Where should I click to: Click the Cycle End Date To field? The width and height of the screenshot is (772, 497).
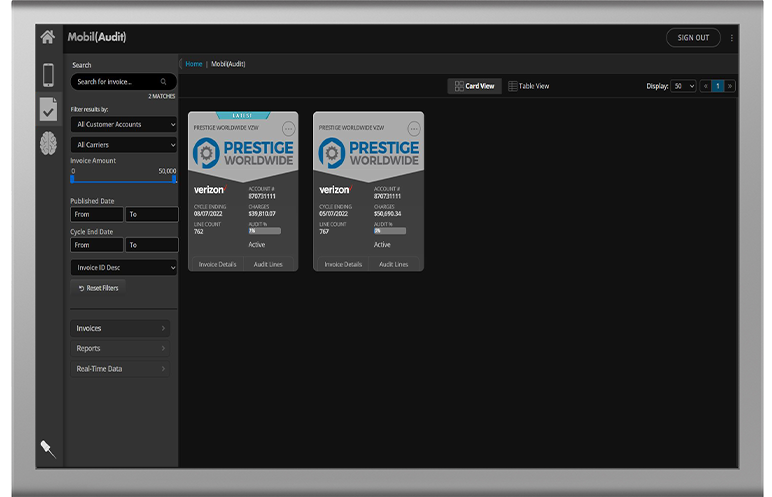coord(152,245)
